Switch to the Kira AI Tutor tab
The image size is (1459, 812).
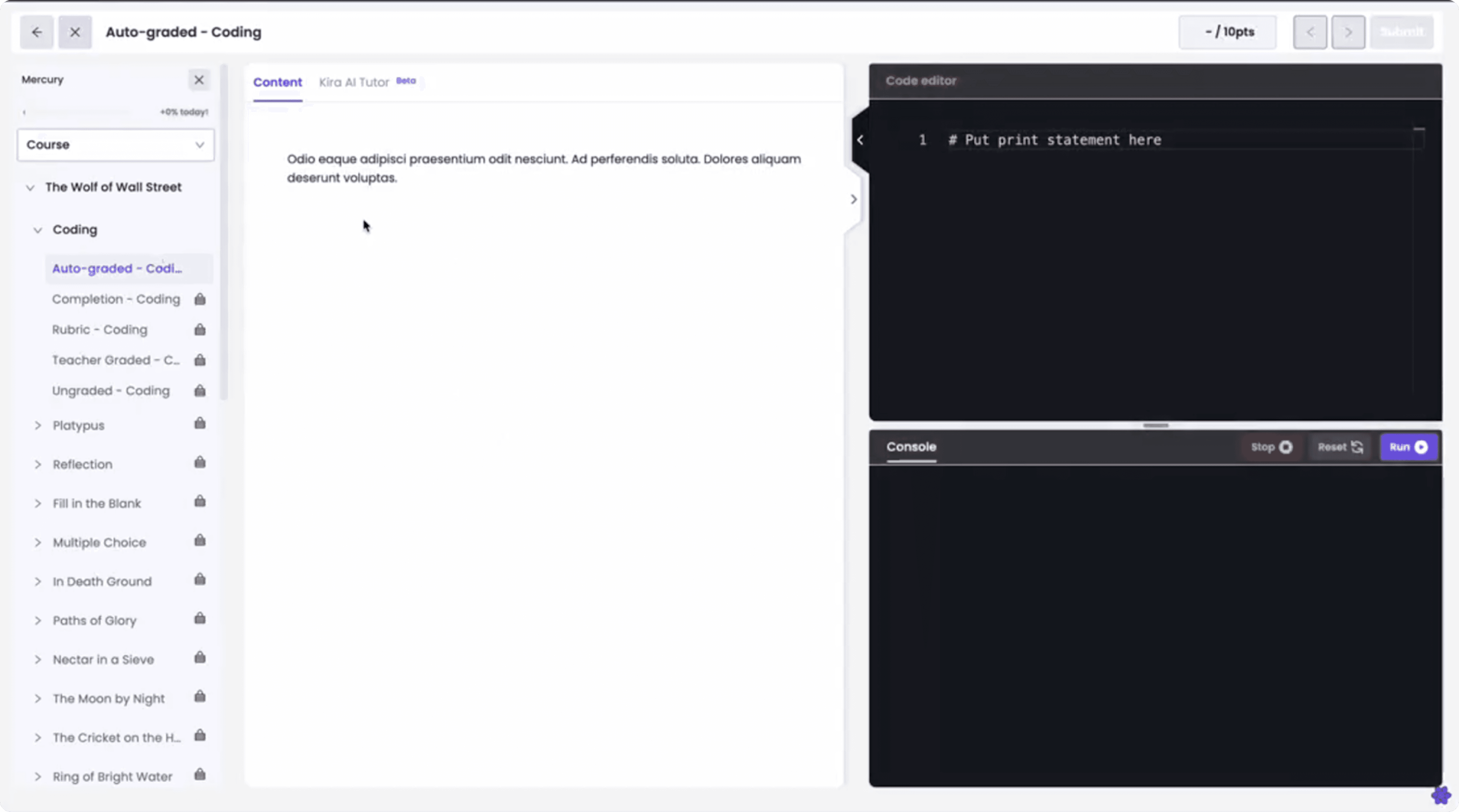pyautogui.click(x=354, y=82)
